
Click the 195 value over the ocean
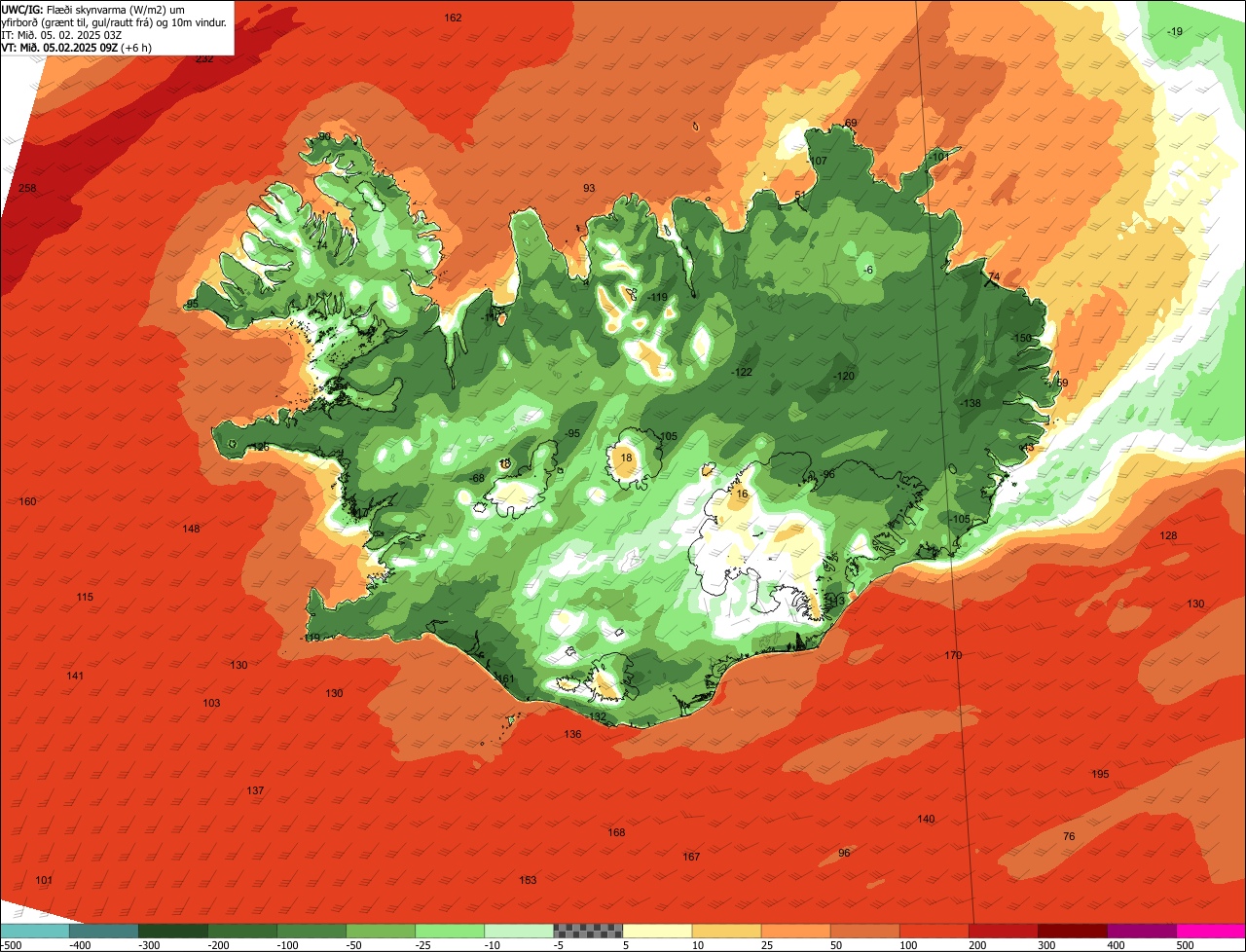[1100, 774]
